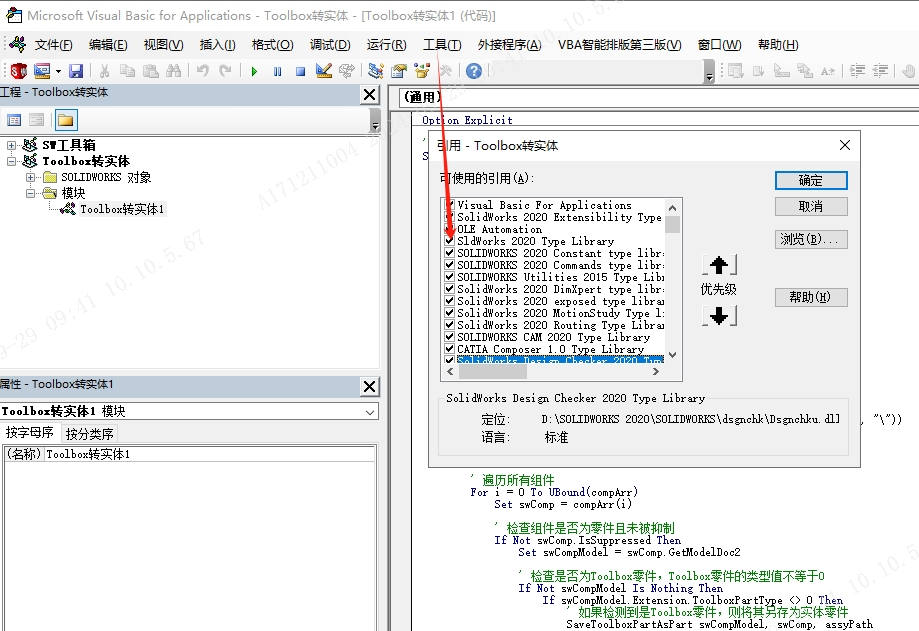The width and height of the screenshot is (919, 631).
Task: Toggle SolidWorks 2020 exposed type library checkbox
Action: coord(450,301)
